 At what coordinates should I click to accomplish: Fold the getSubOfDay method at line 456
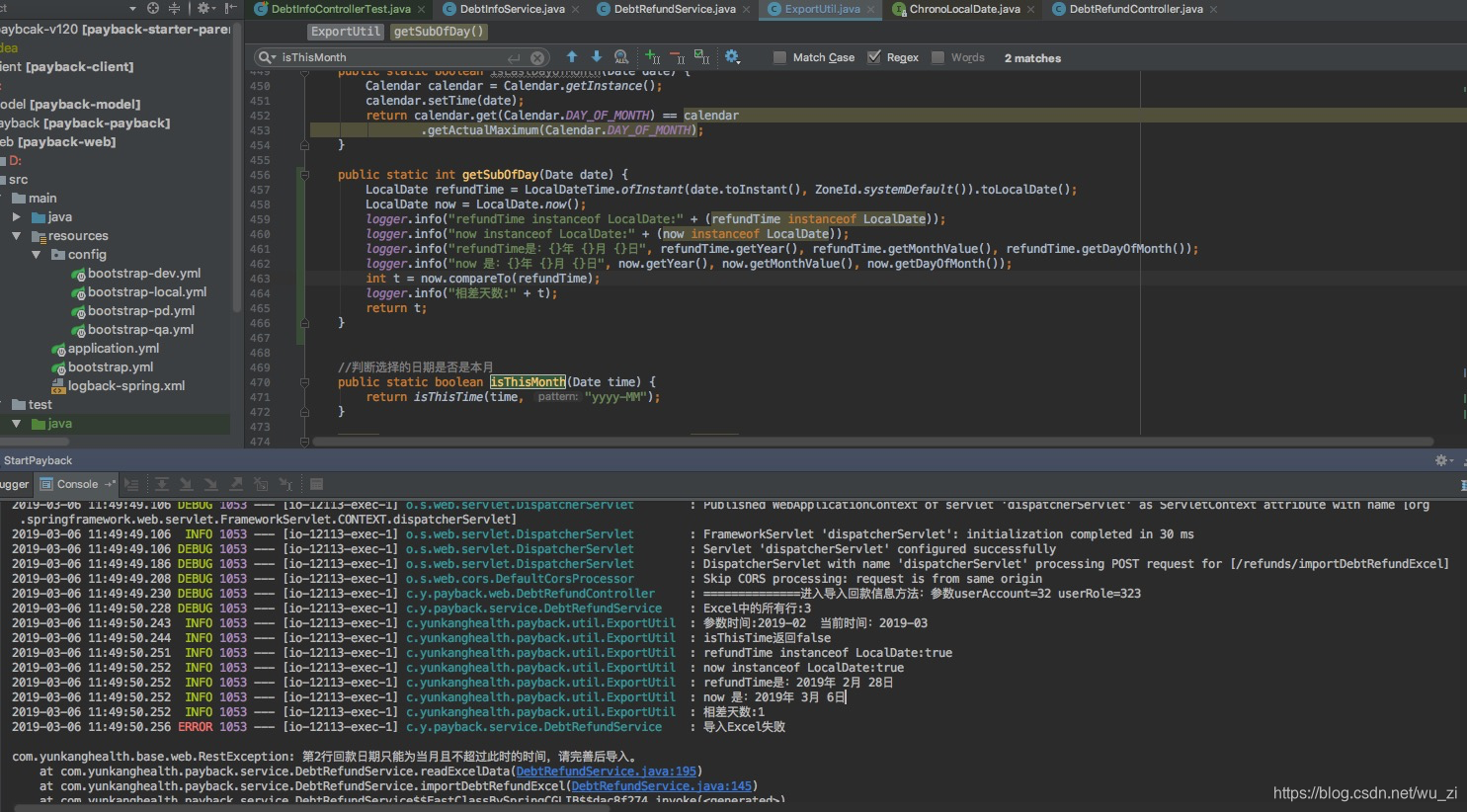coord(304,175)
